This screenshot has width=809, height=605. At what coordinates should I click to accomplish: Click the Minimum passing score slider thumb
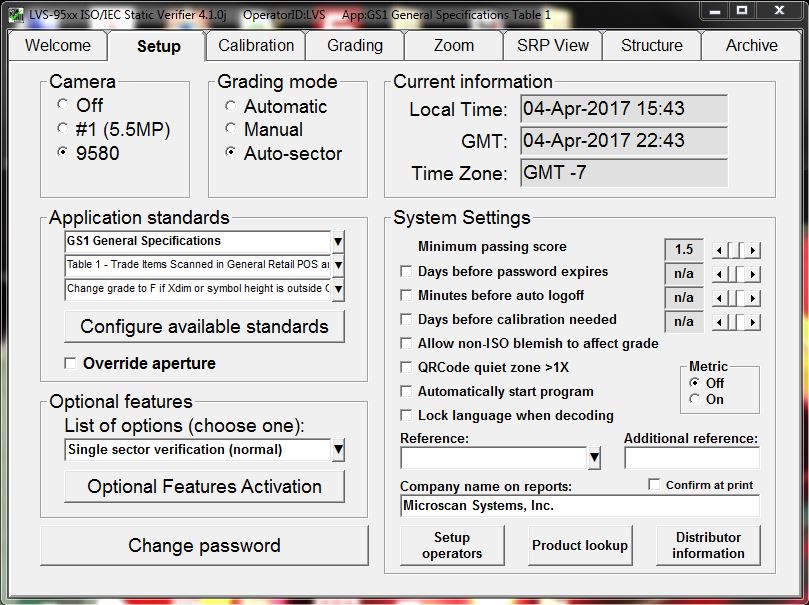(736, 250)
